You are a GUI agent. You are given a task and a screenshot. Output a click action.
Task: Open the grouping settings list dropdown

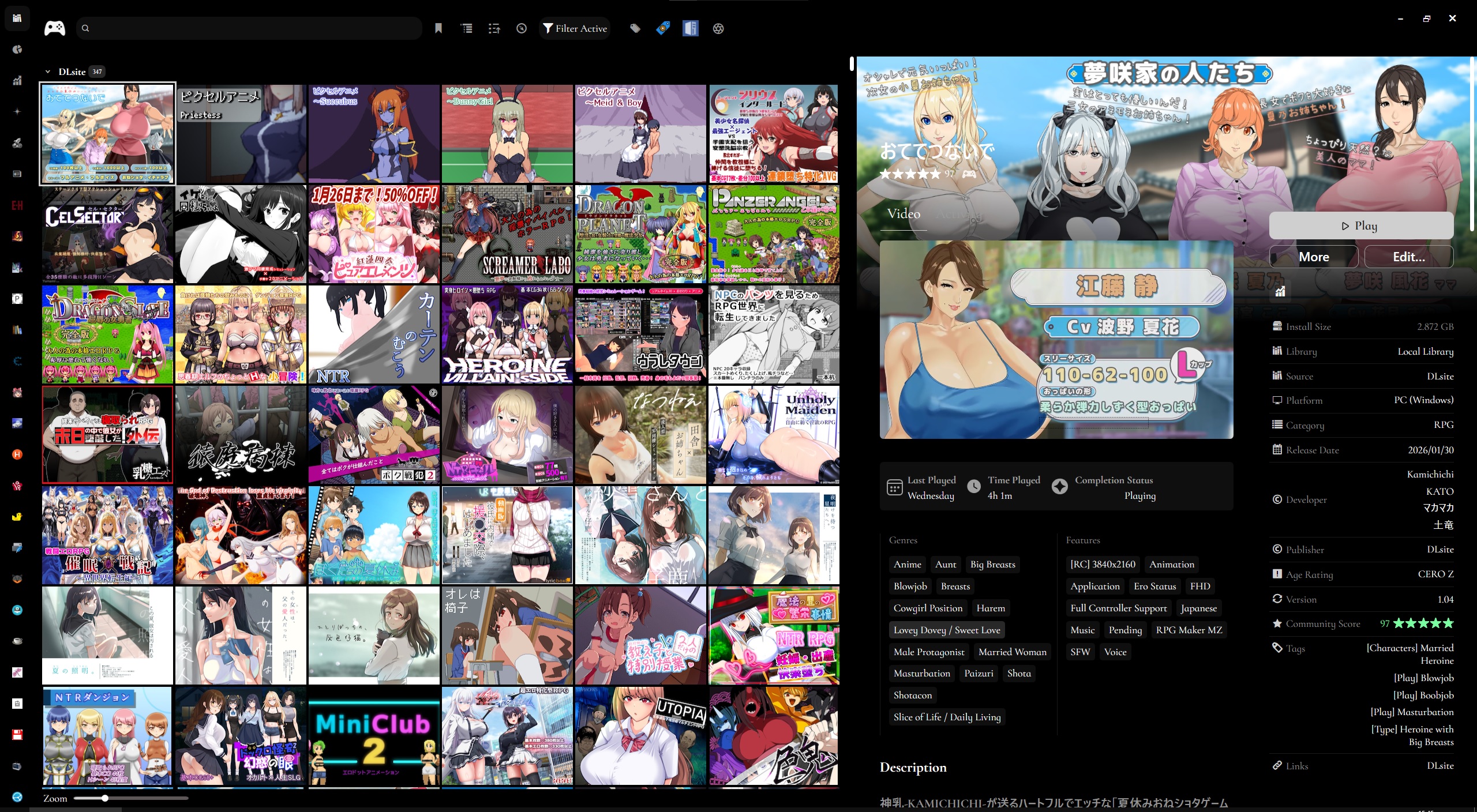(x=466, y=28)
